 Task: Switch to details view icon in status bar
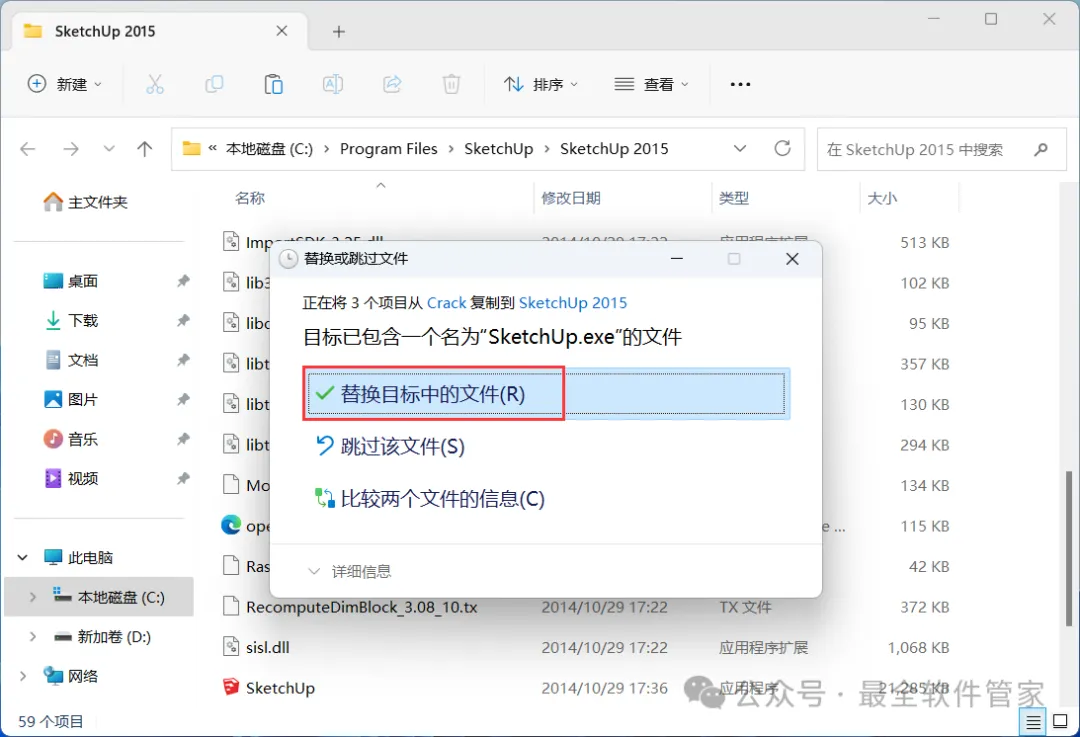1033,722
